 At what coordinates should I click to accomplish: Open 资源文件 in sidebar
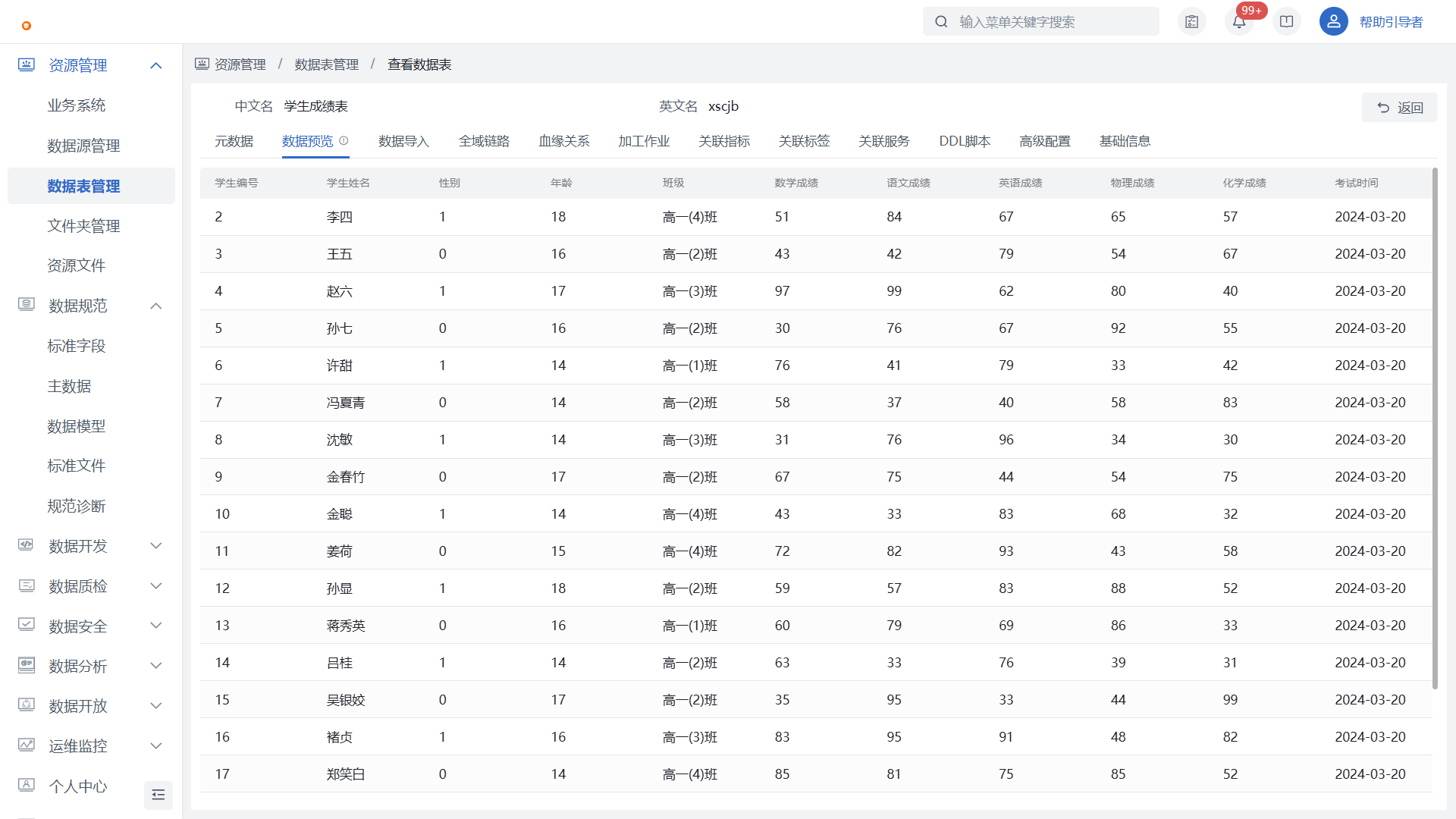pyautogui.click(x=77, y=265)
